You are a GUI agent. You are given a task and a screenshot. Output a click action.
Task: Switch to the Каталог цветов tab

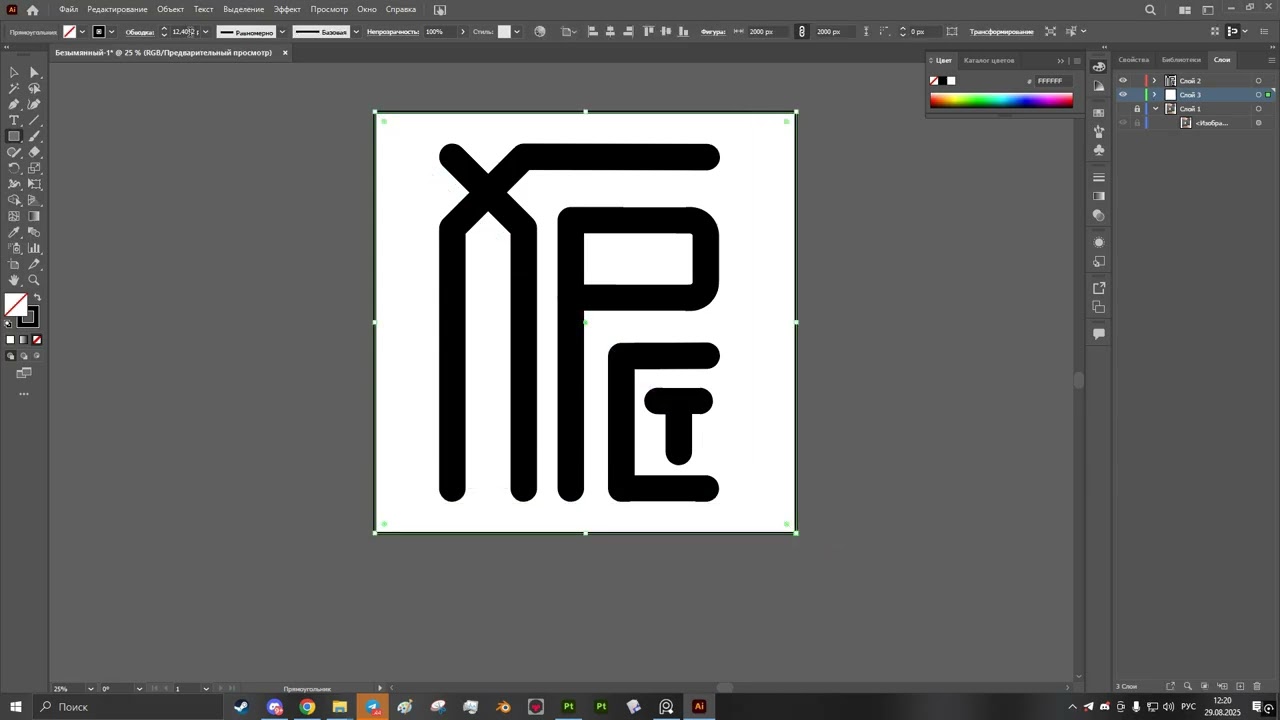[989, 60]
